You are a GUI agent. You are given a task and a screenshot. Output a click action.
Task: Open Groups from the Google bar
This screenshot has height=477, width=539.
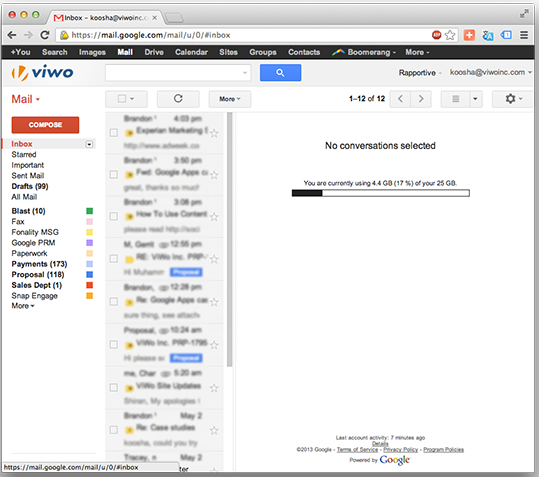pos(263,52)
